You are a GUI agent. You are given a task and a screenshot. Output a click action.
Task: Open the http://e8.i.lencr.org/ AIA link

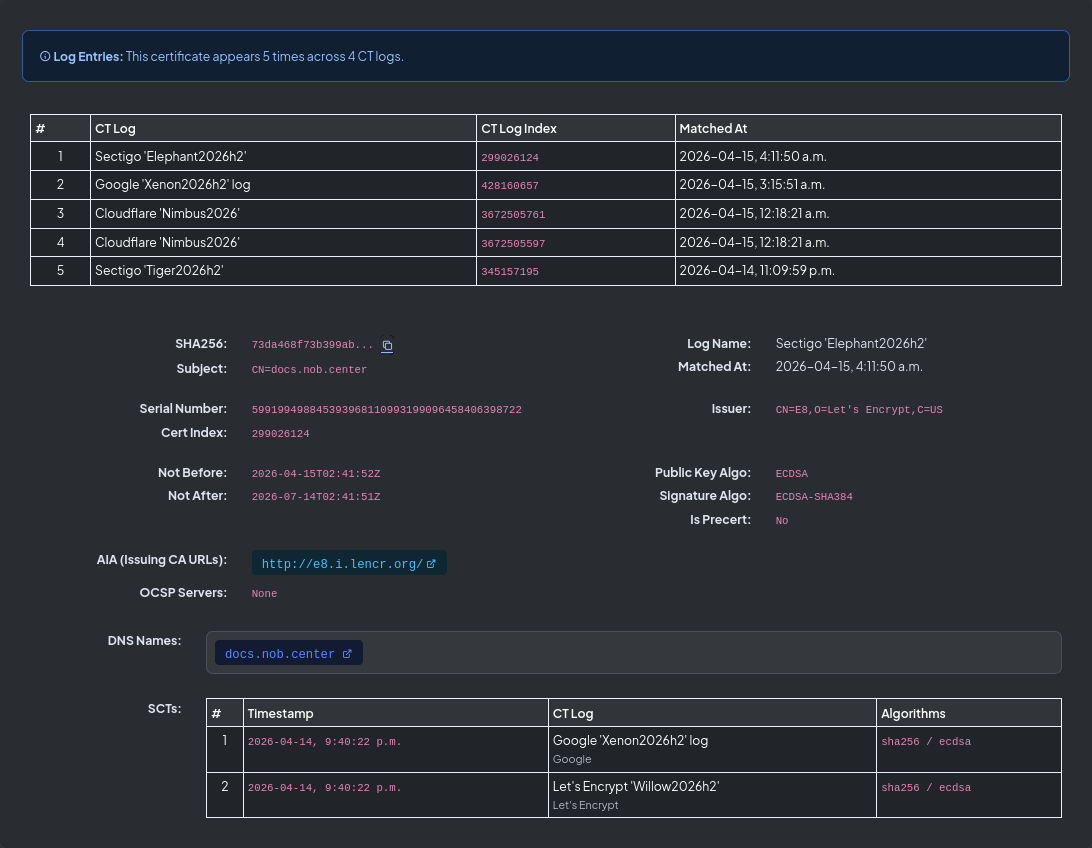click(x=349, y=563)
